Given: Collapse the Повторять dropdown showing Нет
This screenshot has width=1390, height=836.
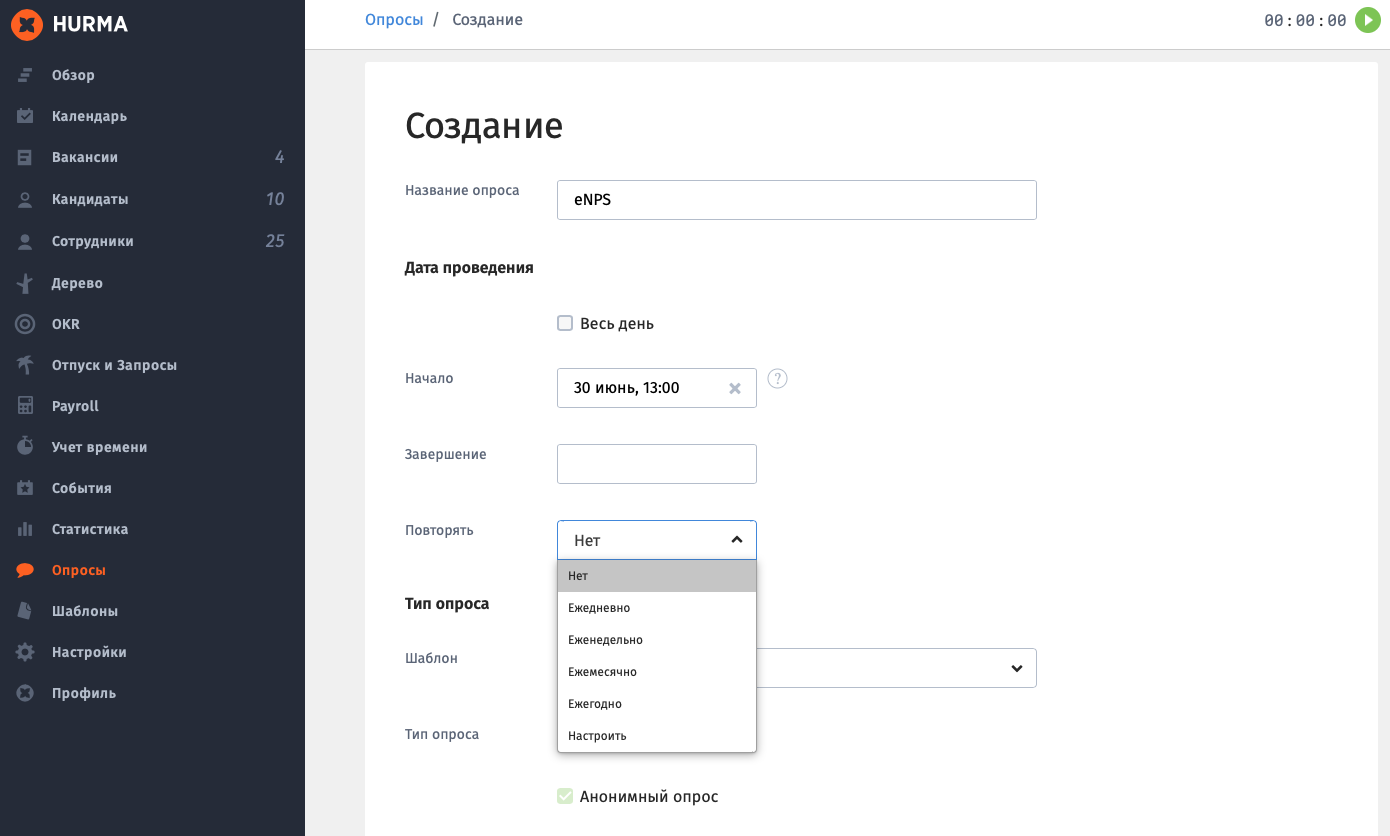Looking at the screenshot, I should tap(657, 540).
